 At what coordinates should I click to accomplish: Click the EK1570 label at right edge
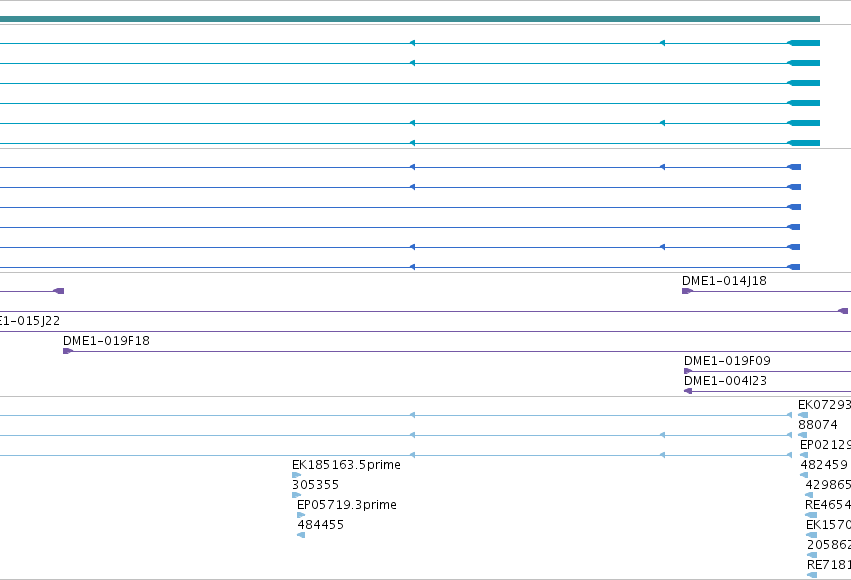[829, 525]
